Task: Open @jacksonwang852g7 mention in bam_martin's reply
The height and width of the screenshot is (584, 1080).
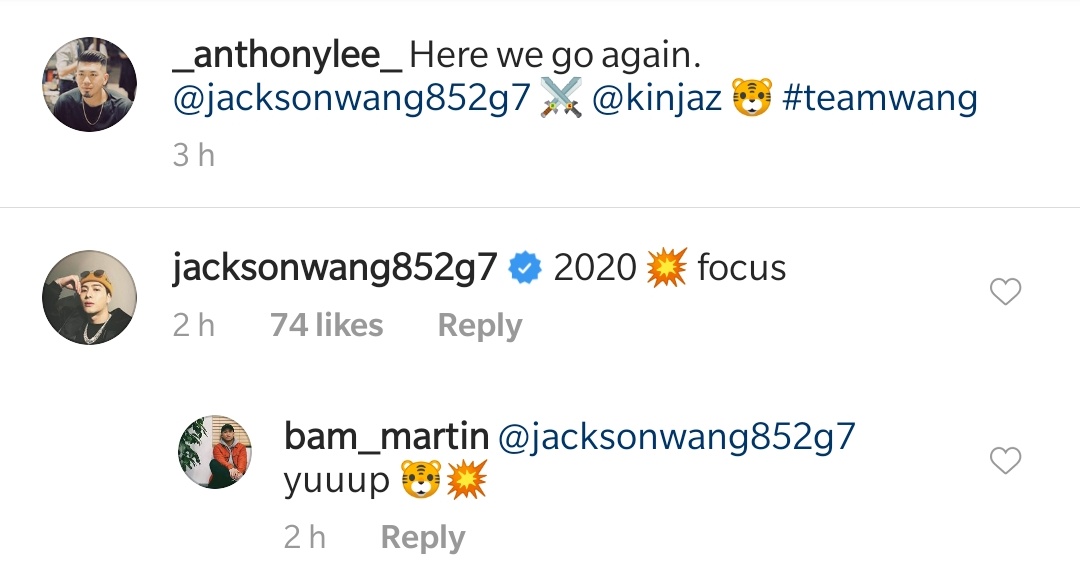Action: point(676,437)
